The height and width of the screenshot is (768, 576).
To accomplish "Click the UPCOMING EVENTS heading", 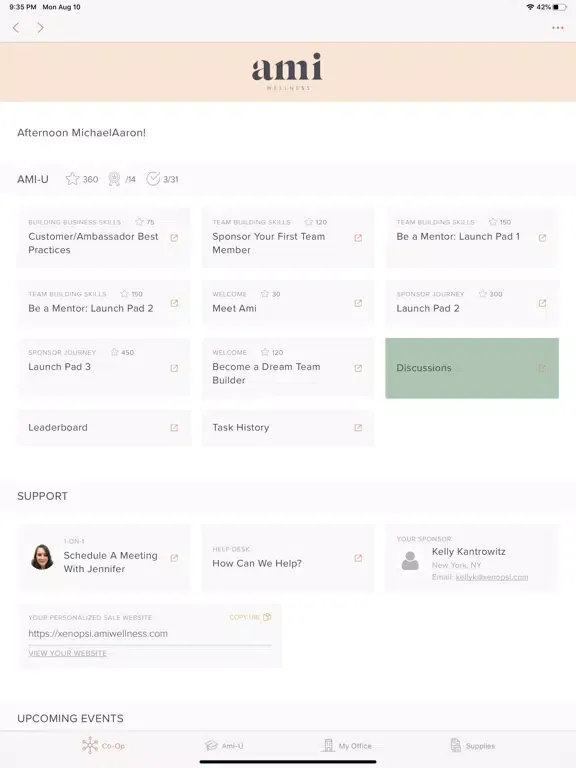I will 71,719.
